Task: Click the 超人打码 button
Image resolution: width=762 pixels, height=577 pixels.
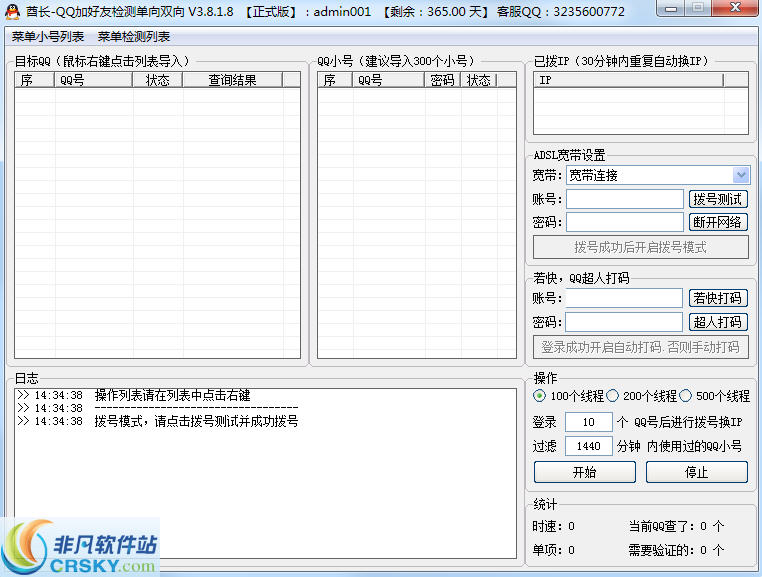Action: tap(718, 322)
